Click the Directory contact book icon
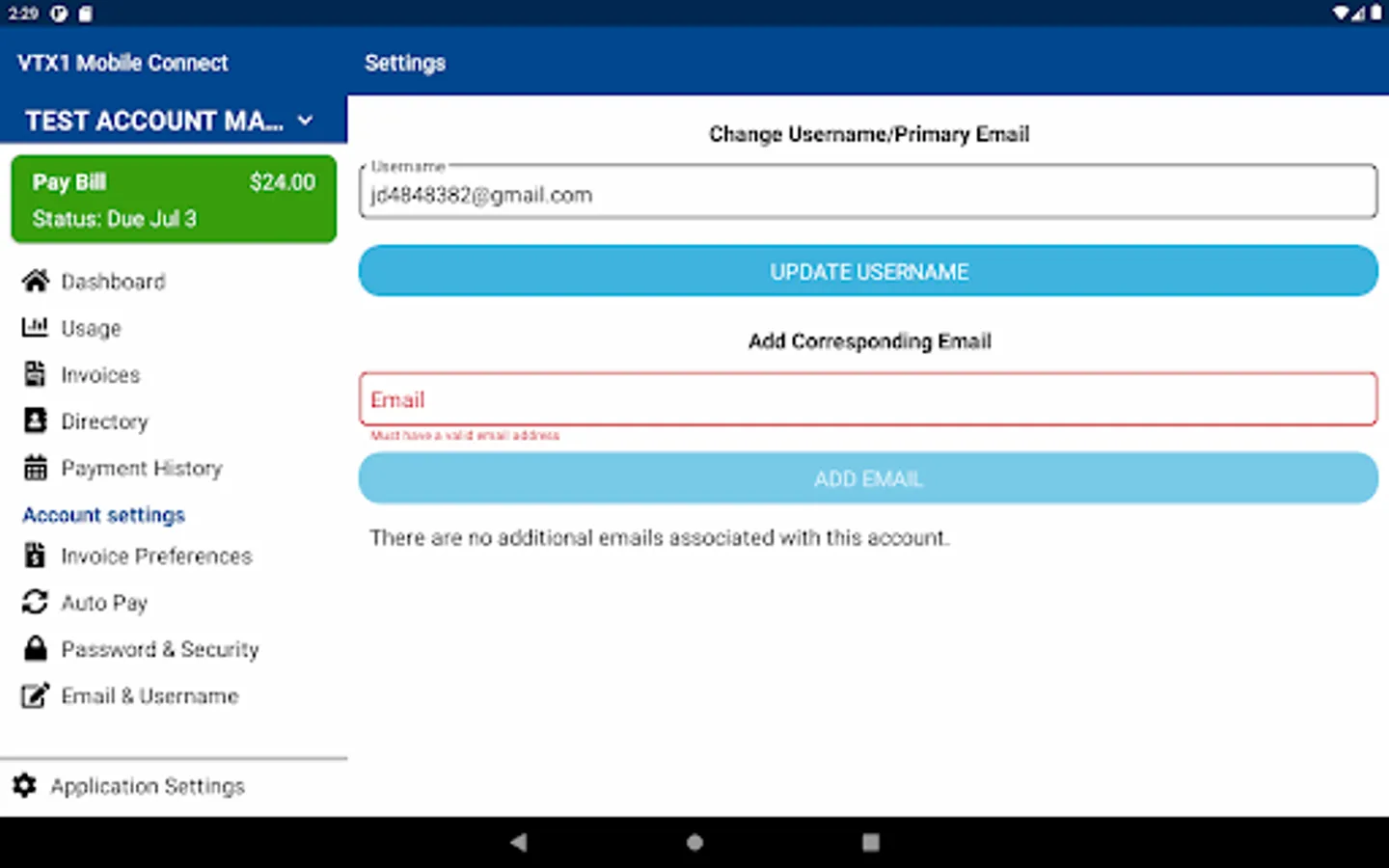1389x868 pixels. (x=35, y=420)
